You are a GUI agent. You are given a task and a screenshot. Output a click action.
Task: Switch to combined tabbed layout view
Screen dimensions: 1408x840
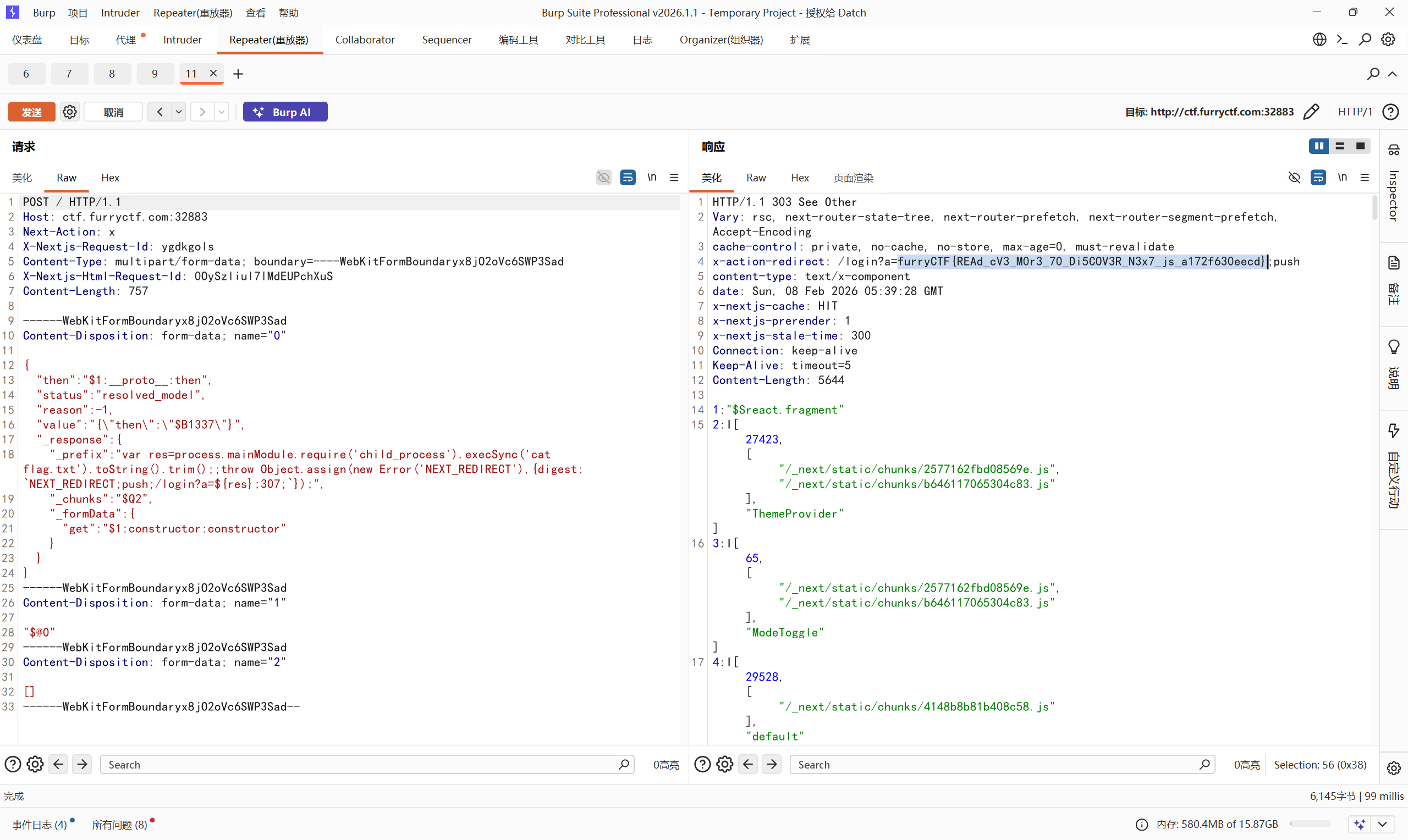(x=1361, y=146)
